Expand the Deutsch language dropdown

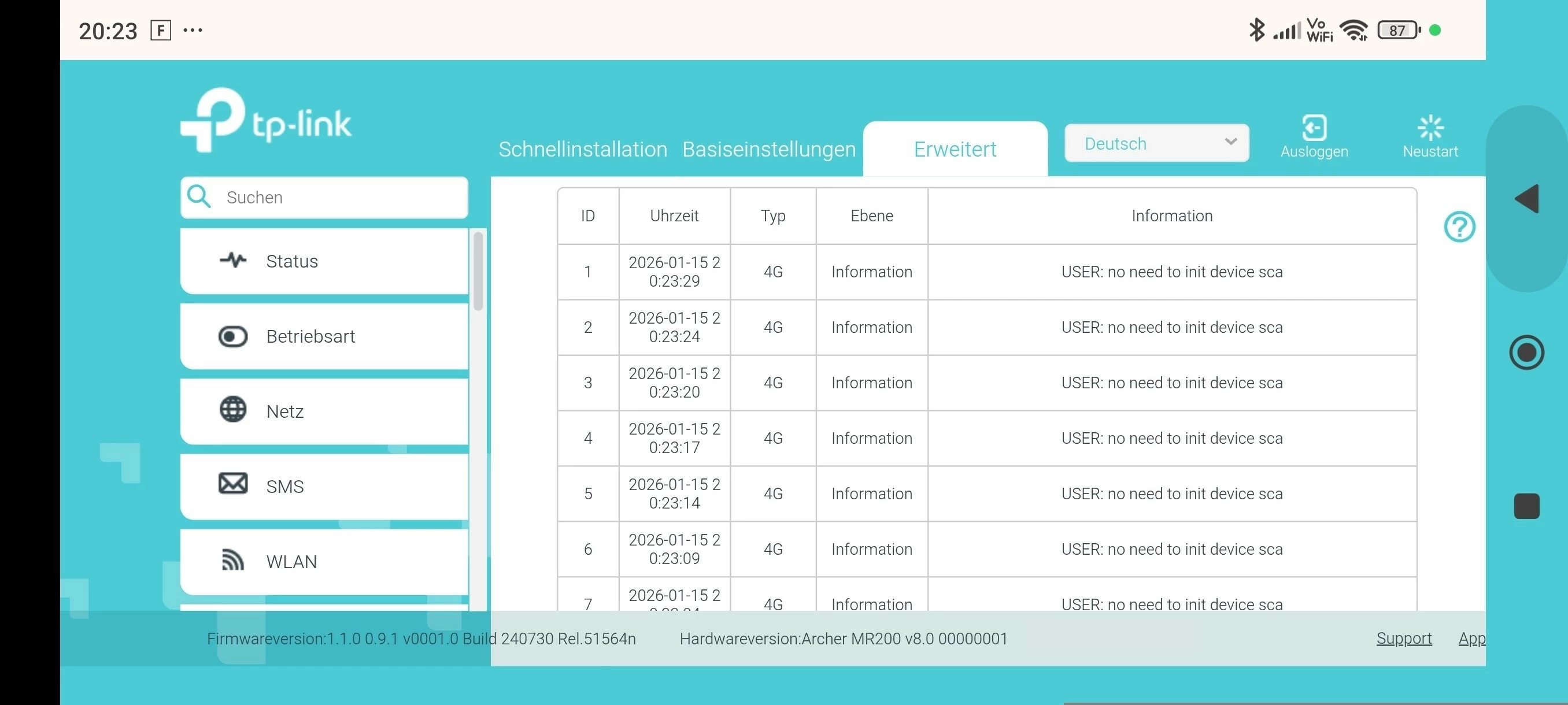click(x=1156, y=143)
